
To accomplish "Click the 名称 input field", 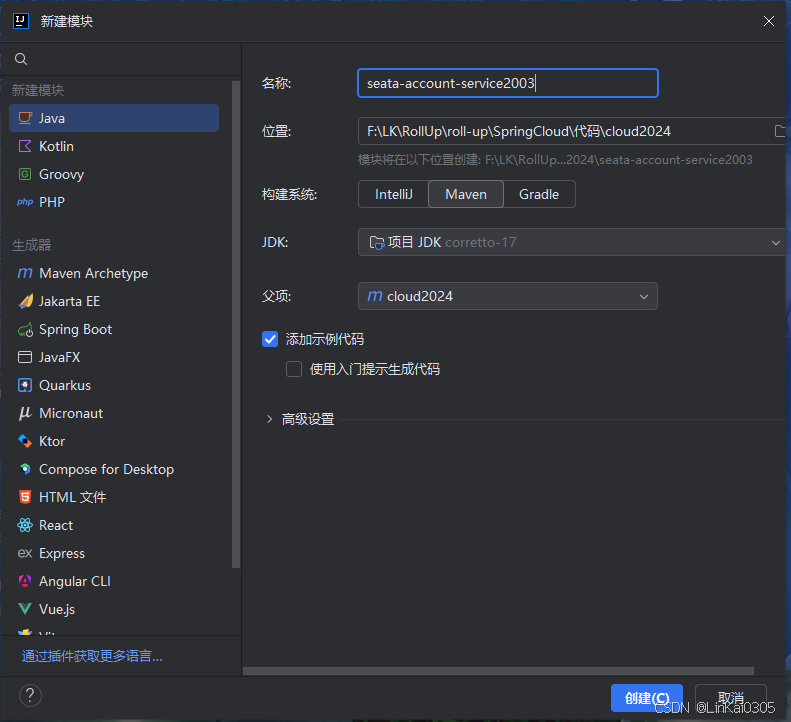I will [507, 83].
